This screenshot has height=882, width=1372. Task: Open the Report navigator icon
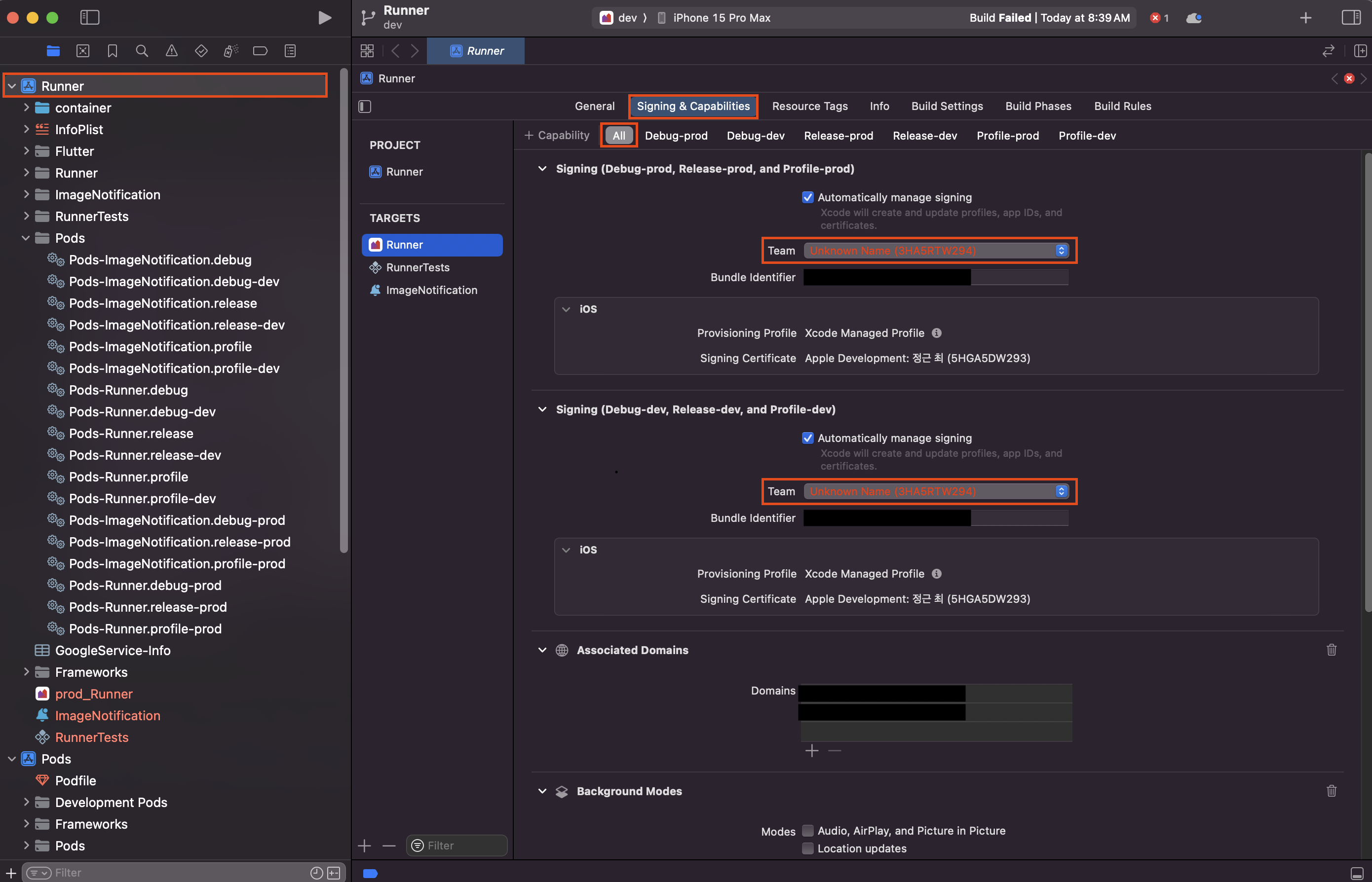coord(291,51)
